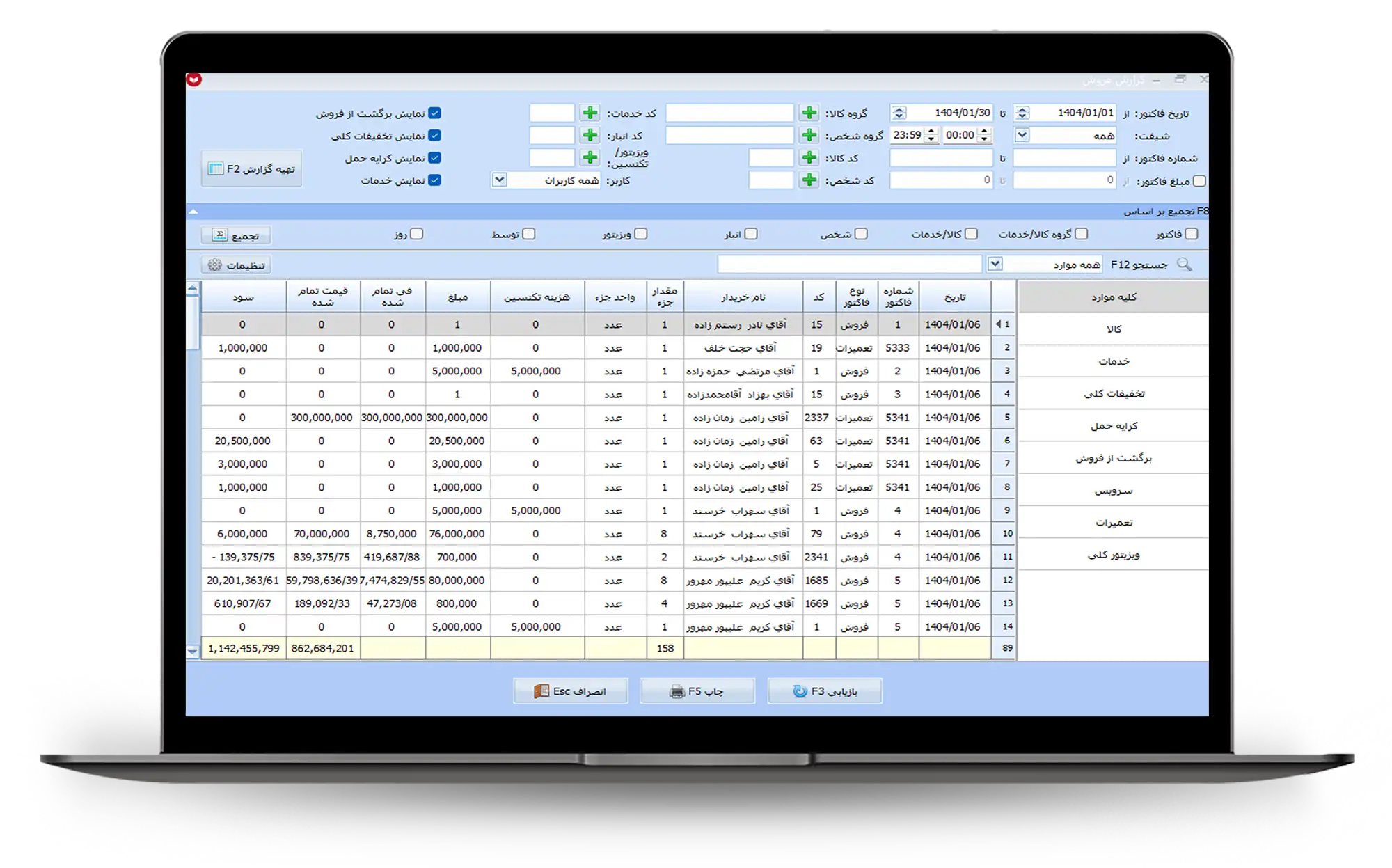Expand the کاربر dropdown list

499,180
